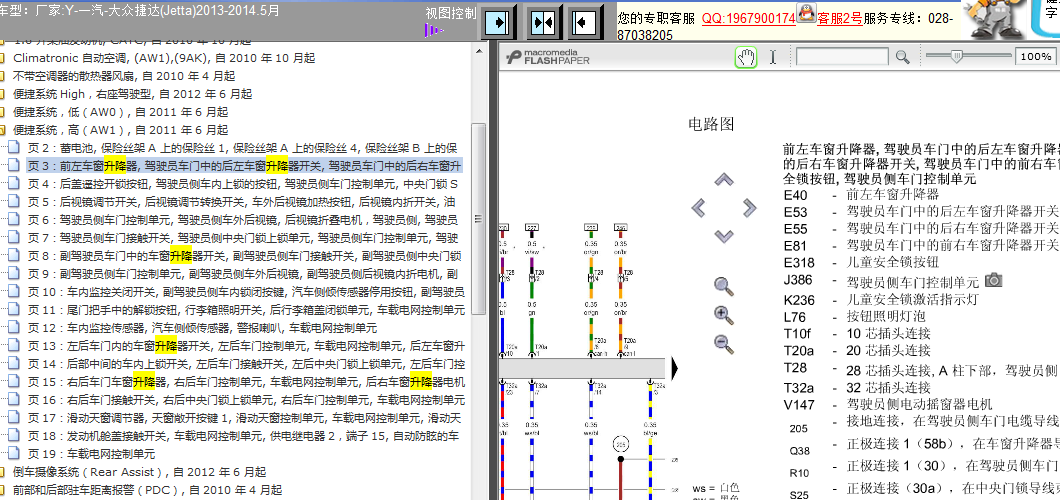Expand 便捷系统 High 右座驾驶型 node
1060x500 pixels.
pyautogui.click(x=132, y=94)
